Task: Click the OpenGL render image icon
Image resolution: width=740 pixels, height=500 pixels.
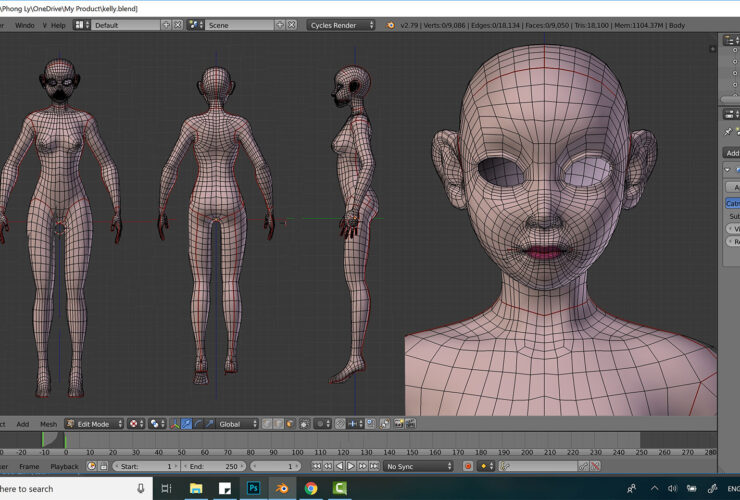Action: (399, 424)
